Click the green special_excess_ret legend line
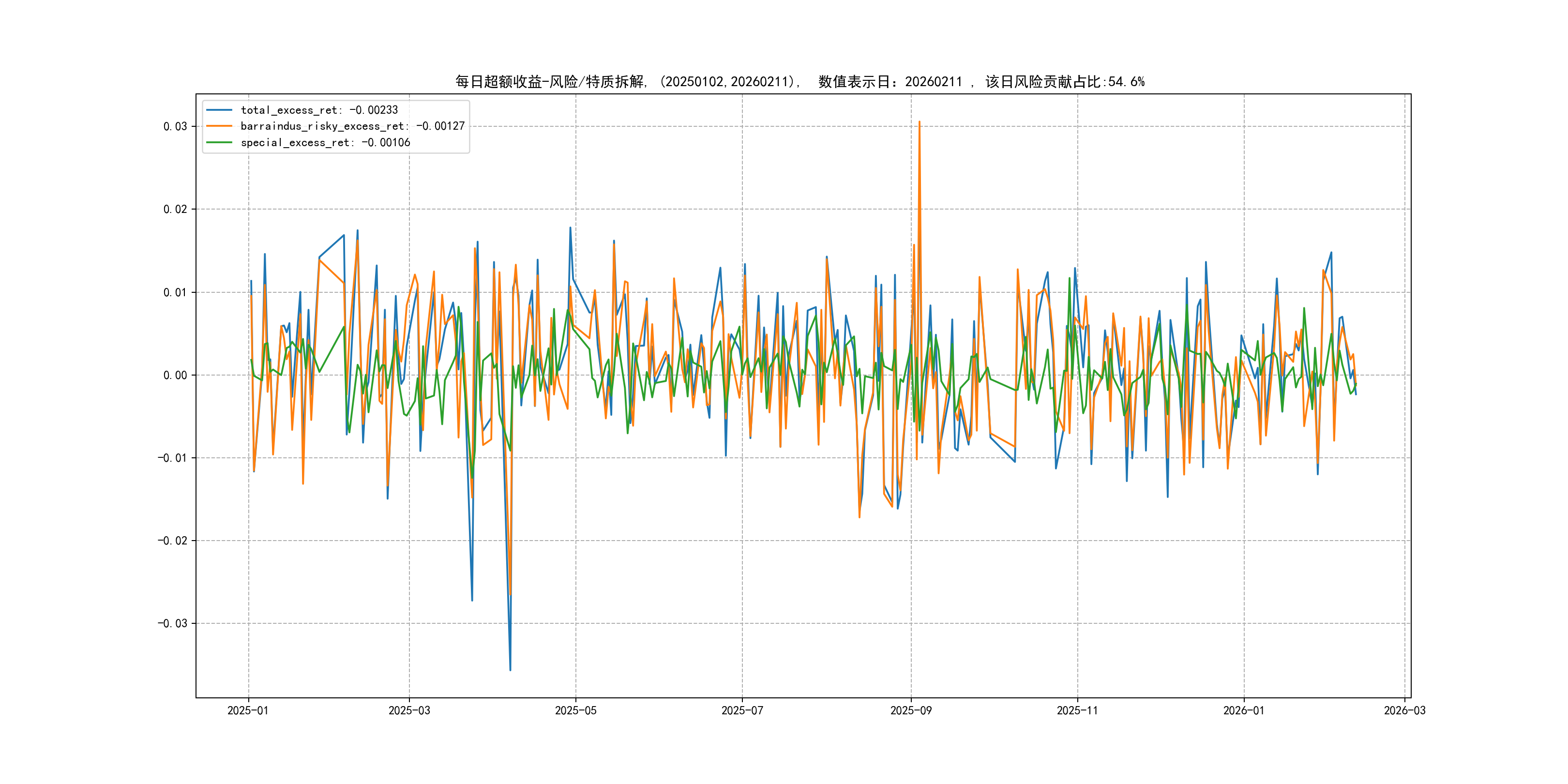Image resolution: width=1568 pixels, height=784 pixels. [219, 142]
